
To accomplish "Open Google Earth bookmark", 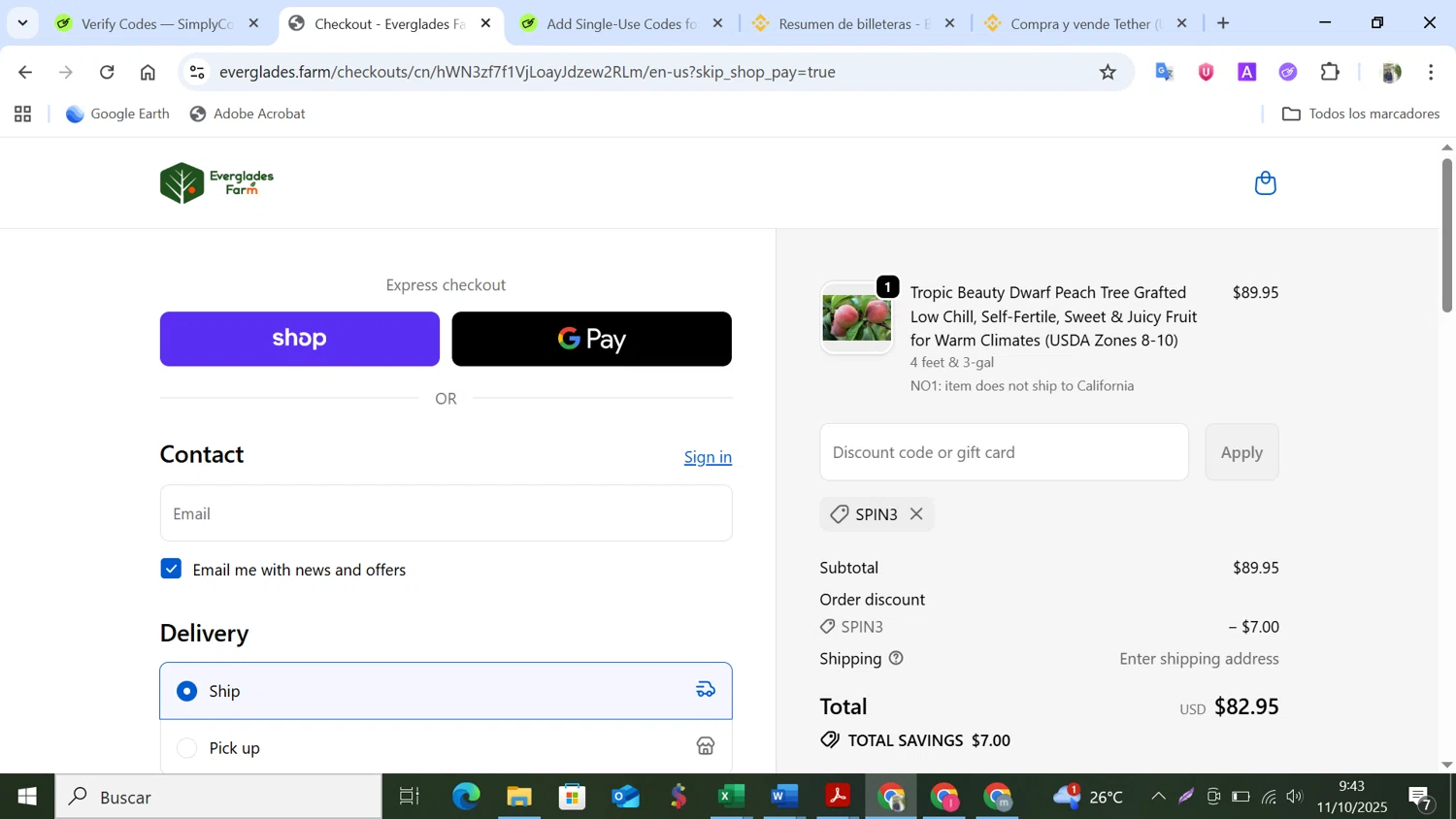I will 117,115.
